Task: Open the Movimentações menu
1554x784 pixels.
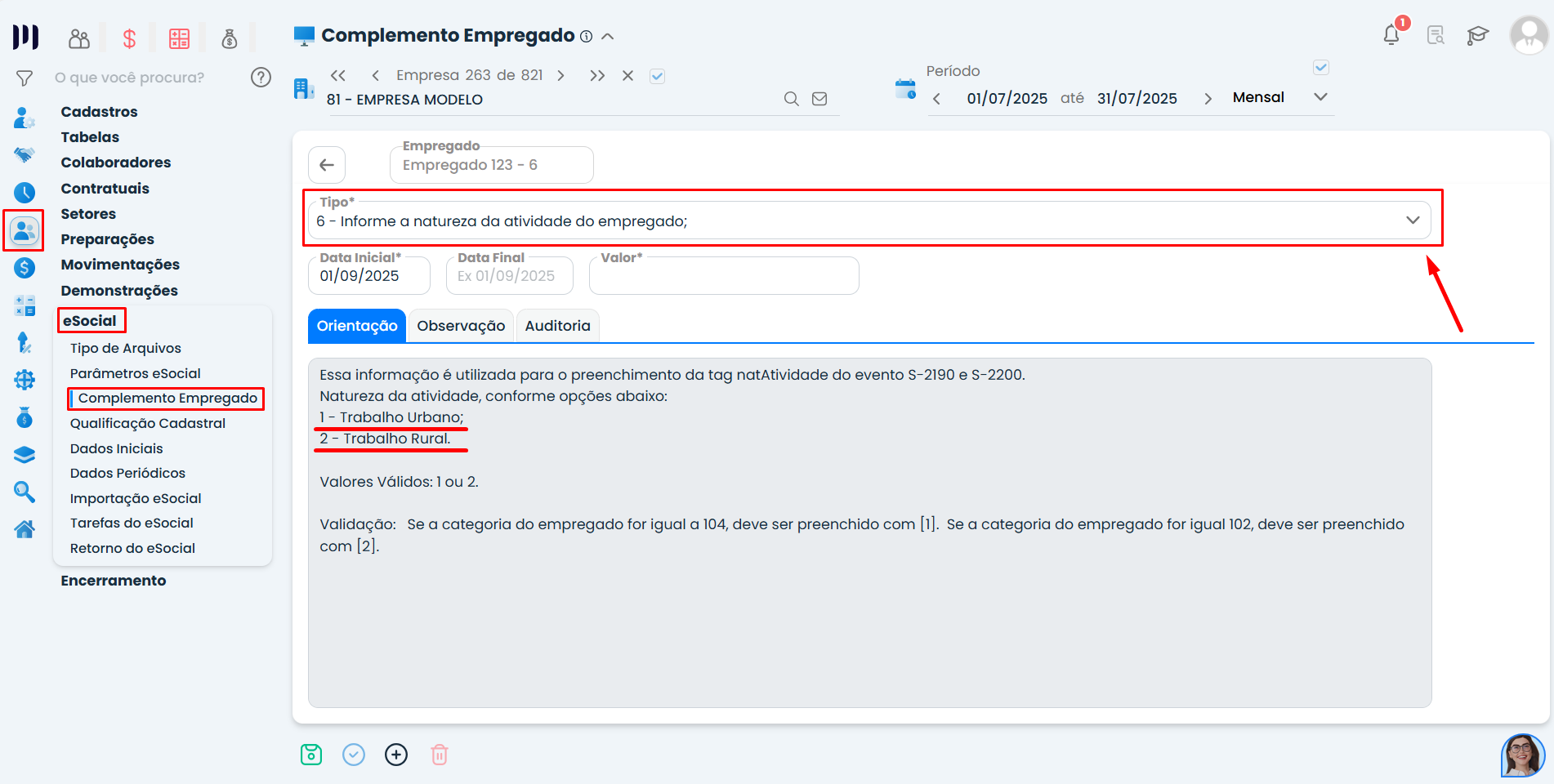Action: click(120, 265)
